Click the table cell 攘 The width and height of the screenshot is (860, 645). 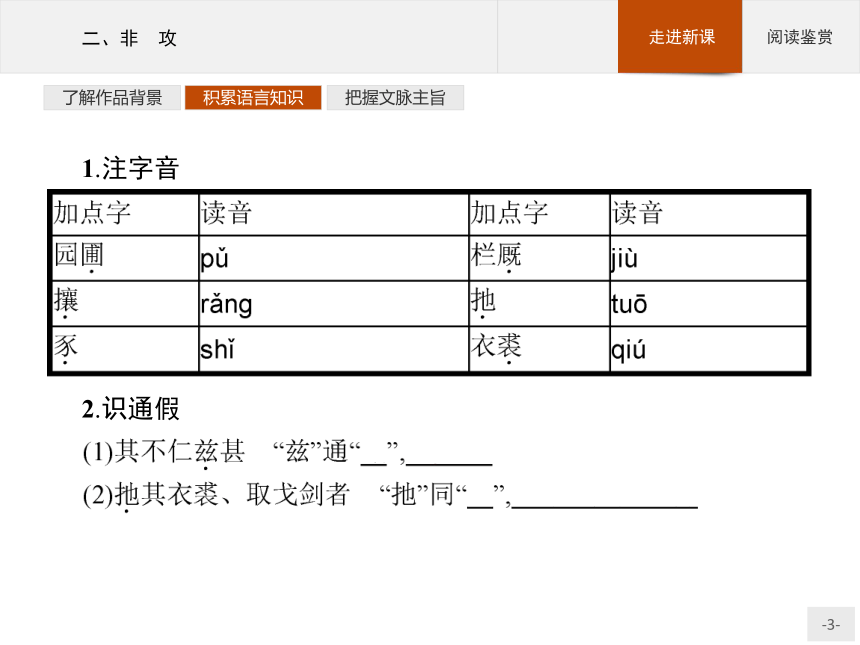click(x=125, y=304)
